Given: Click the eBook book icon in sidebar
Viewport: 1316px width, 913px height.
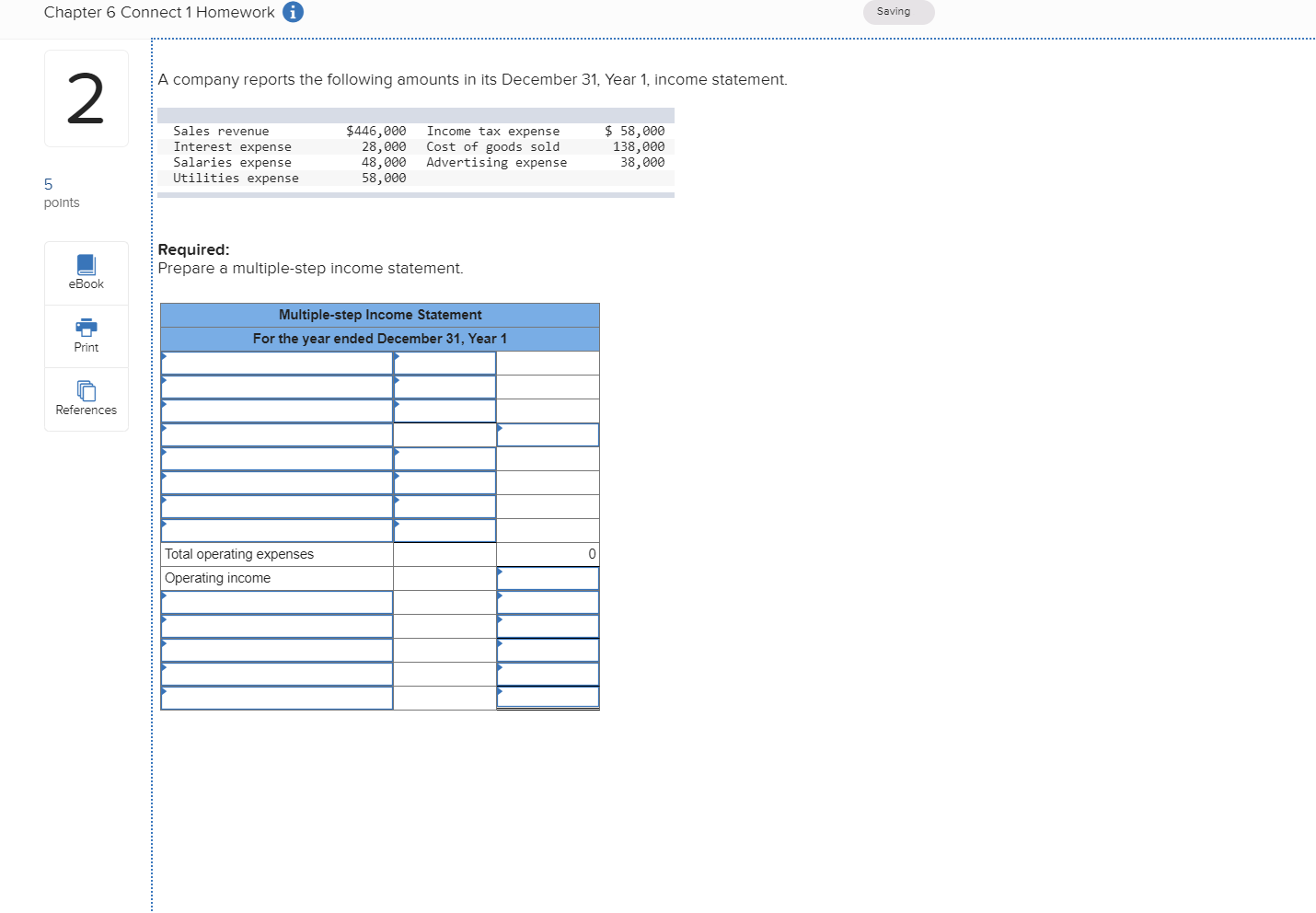Looking at the screenshot, I should click(86, 265).
